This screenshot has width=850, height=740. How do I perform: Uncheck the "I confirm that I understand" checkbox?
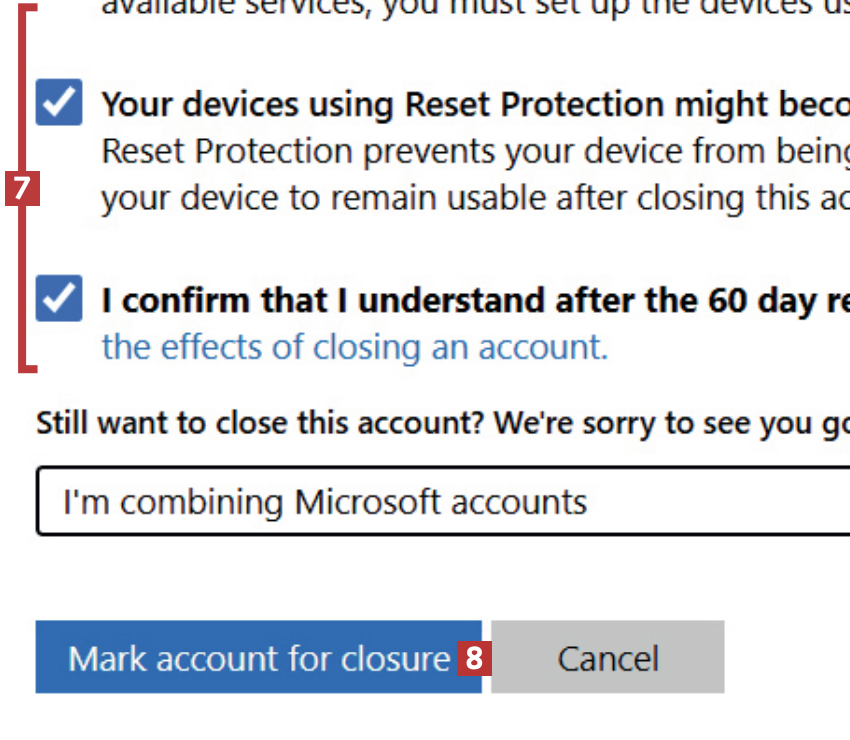click(x=59, y=299)
